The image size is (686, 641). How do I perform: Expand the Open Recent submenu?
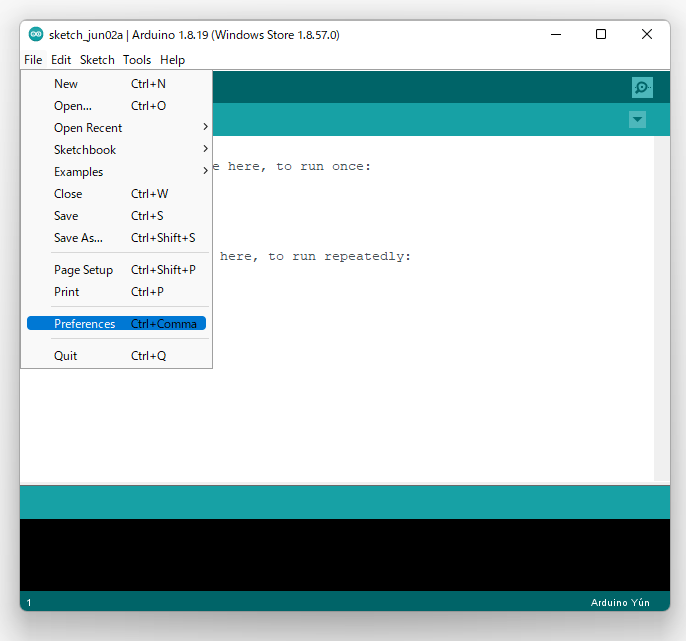[116, 128]
